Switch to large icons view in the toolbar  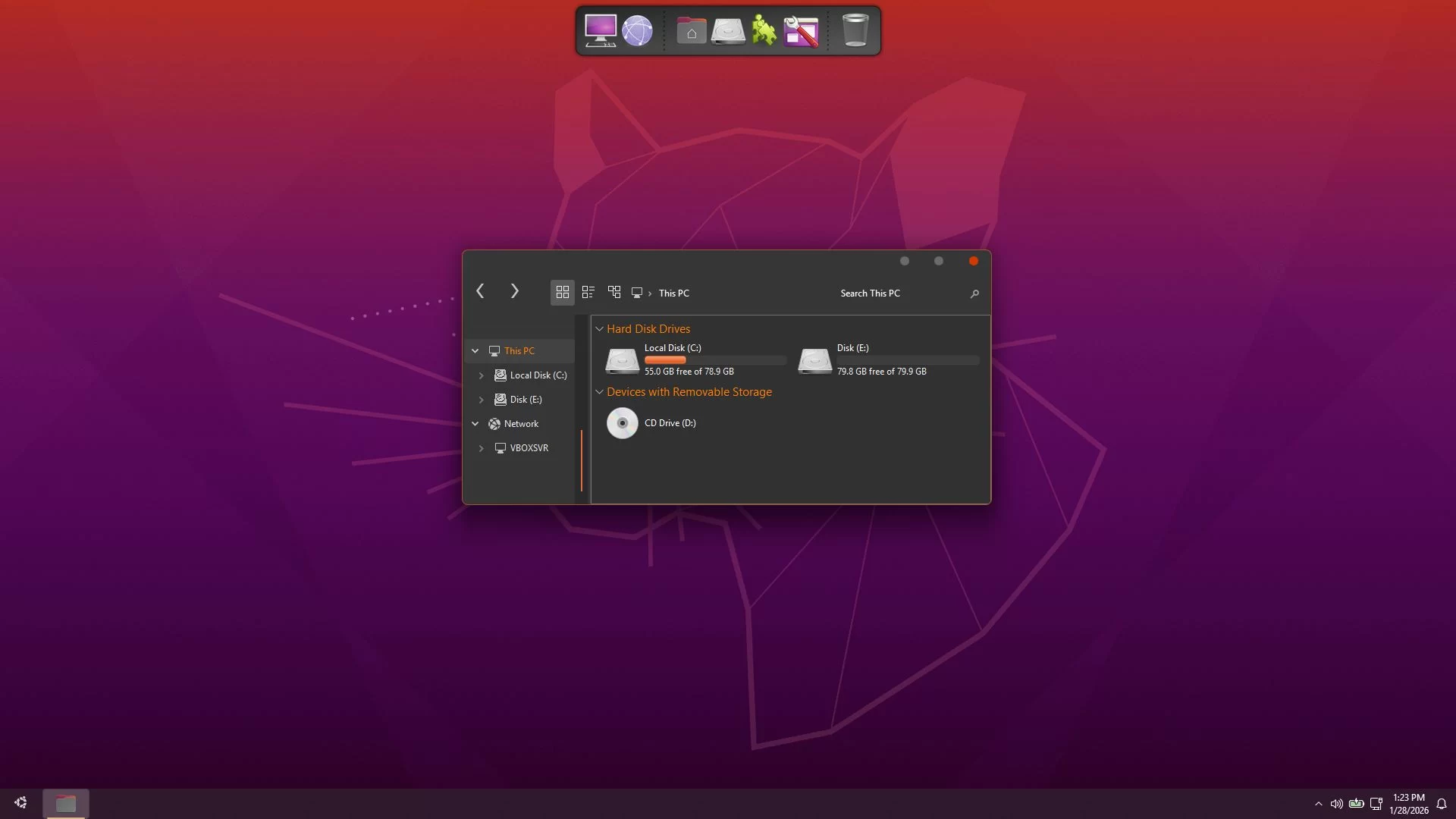click(562, 292)
